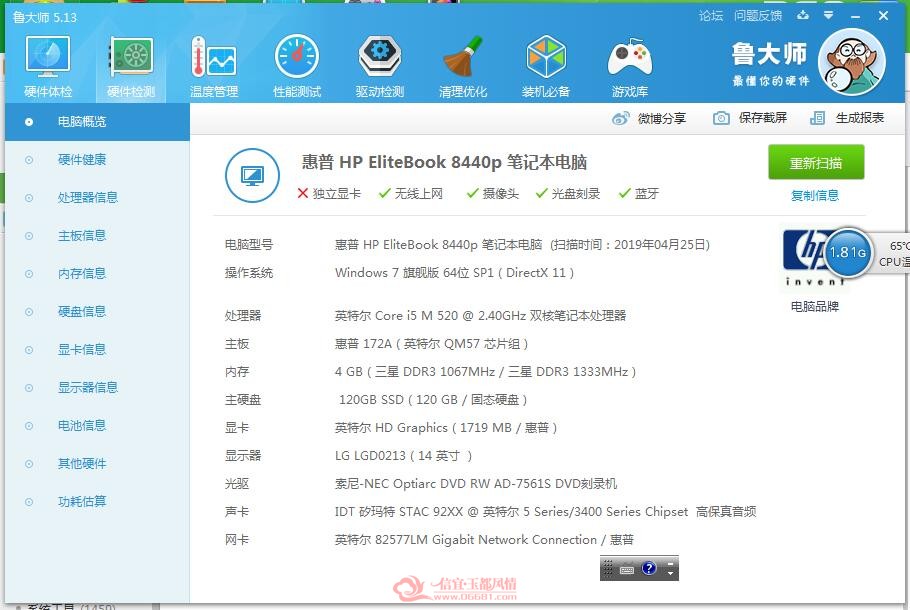
Task: Open 驱动检测 driver detection
Action: tap(380, 66)
